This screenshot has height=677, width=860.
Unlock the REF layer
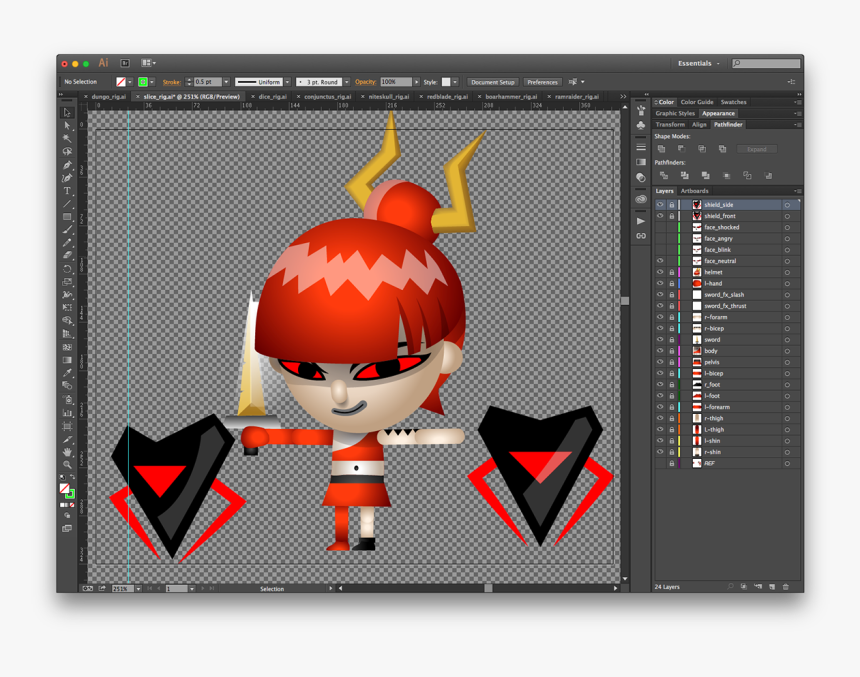(x=671, y=463)
